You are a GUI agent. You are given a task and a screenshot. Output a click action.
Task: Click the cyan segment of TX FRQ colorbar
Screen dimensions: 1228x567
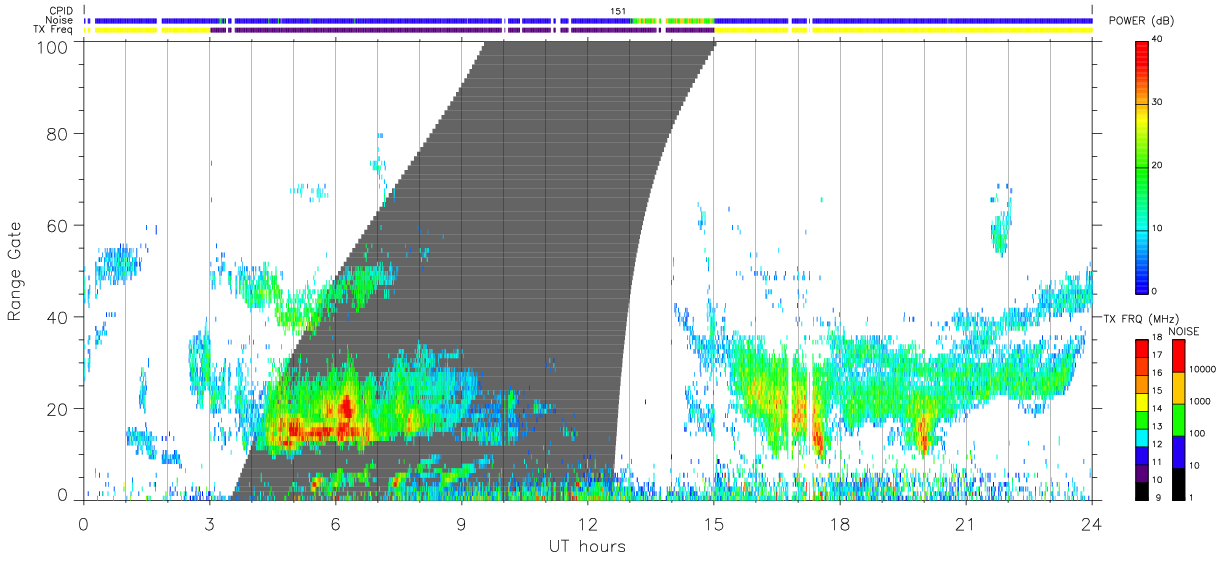[1142, 437]
